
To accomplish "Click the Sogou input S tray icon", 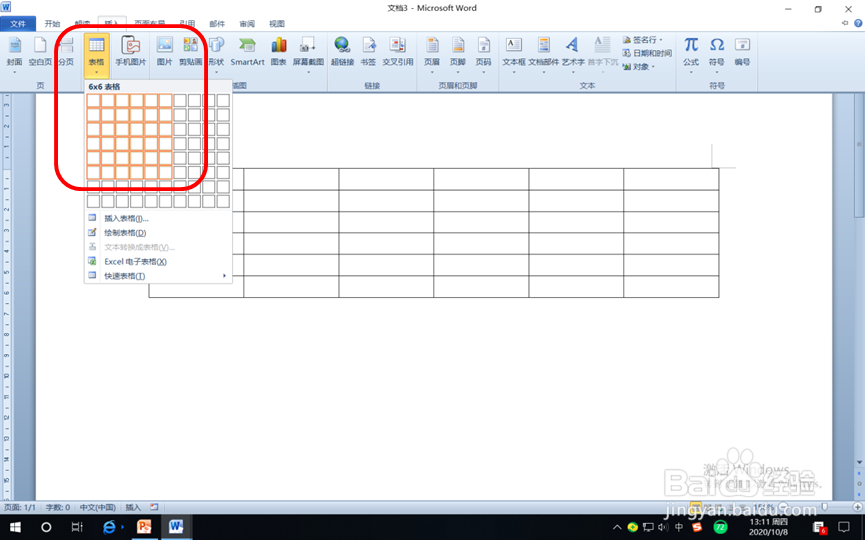I will [x=697, y=527].
